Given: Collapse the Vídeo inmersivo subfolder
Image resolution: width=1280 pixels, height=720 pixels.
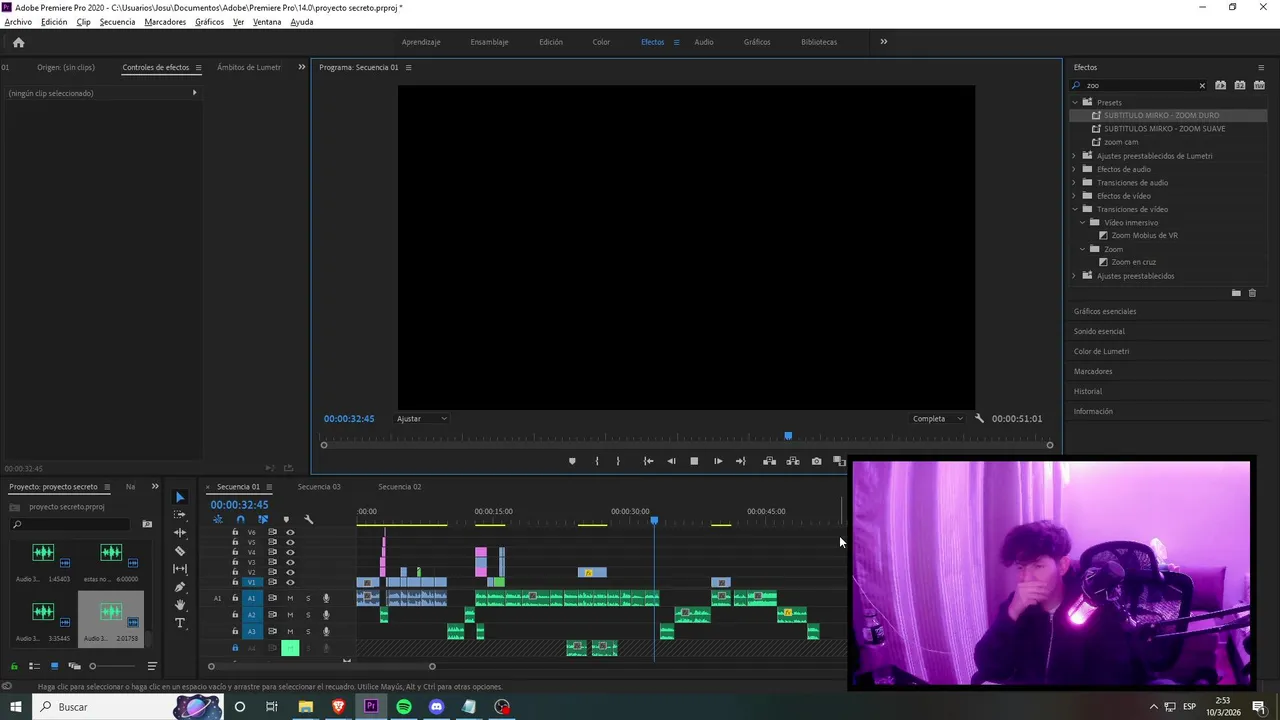Looking at the screenshot, I should coord(1083,222).
